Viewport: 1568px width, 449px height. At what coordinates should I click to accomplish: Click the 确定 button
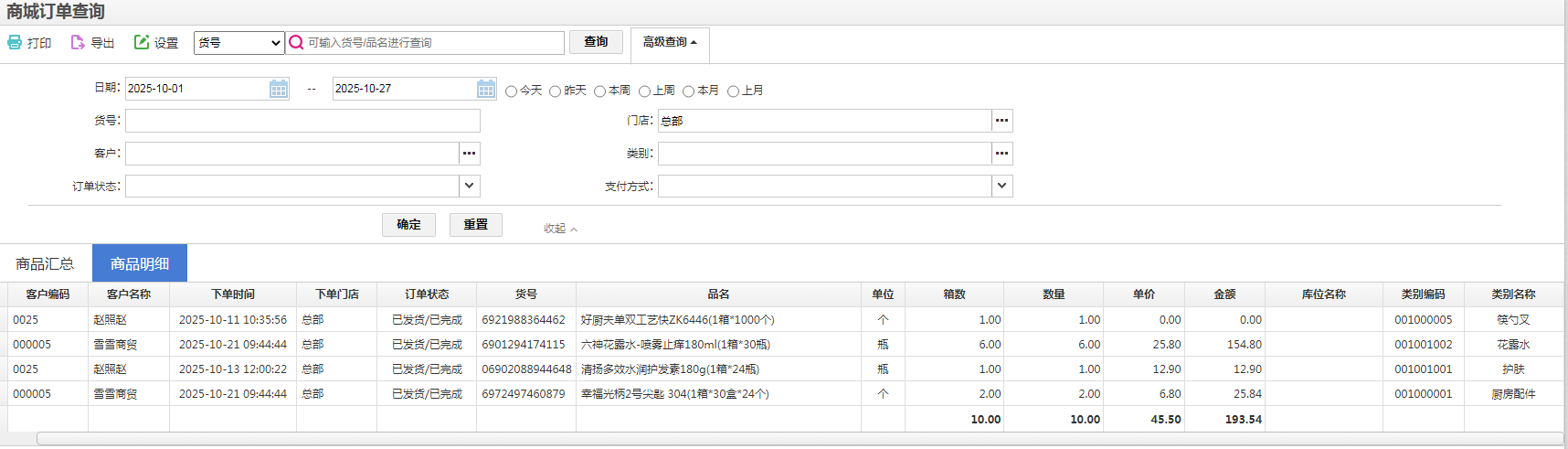408,225
